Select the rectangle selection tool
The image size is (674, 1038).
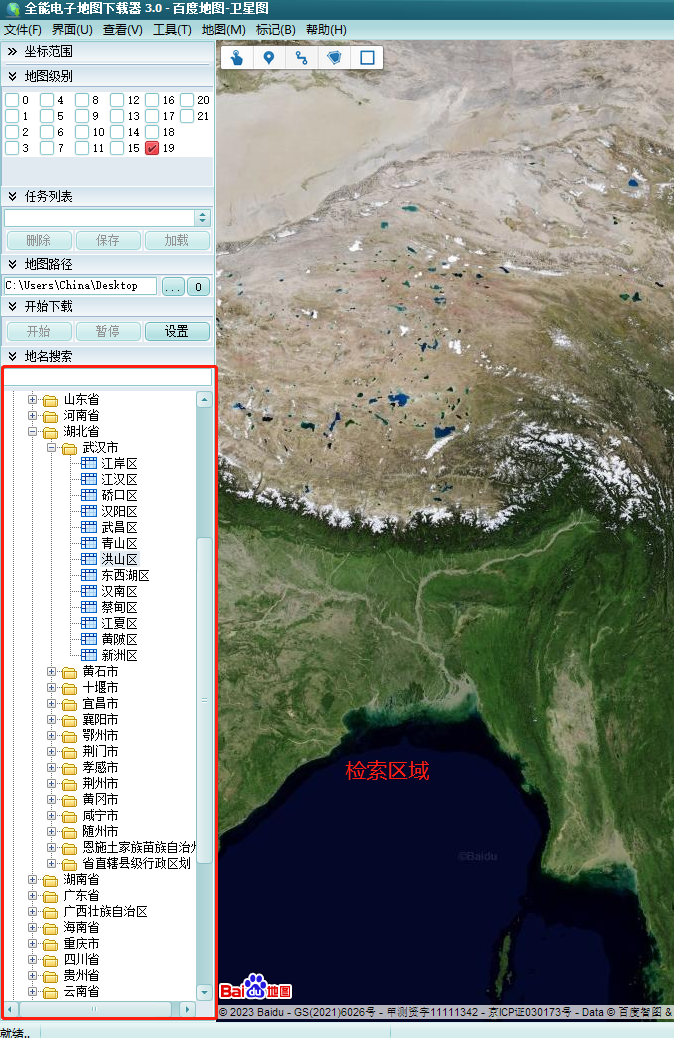pyautogui.click(x=367, y=57)
